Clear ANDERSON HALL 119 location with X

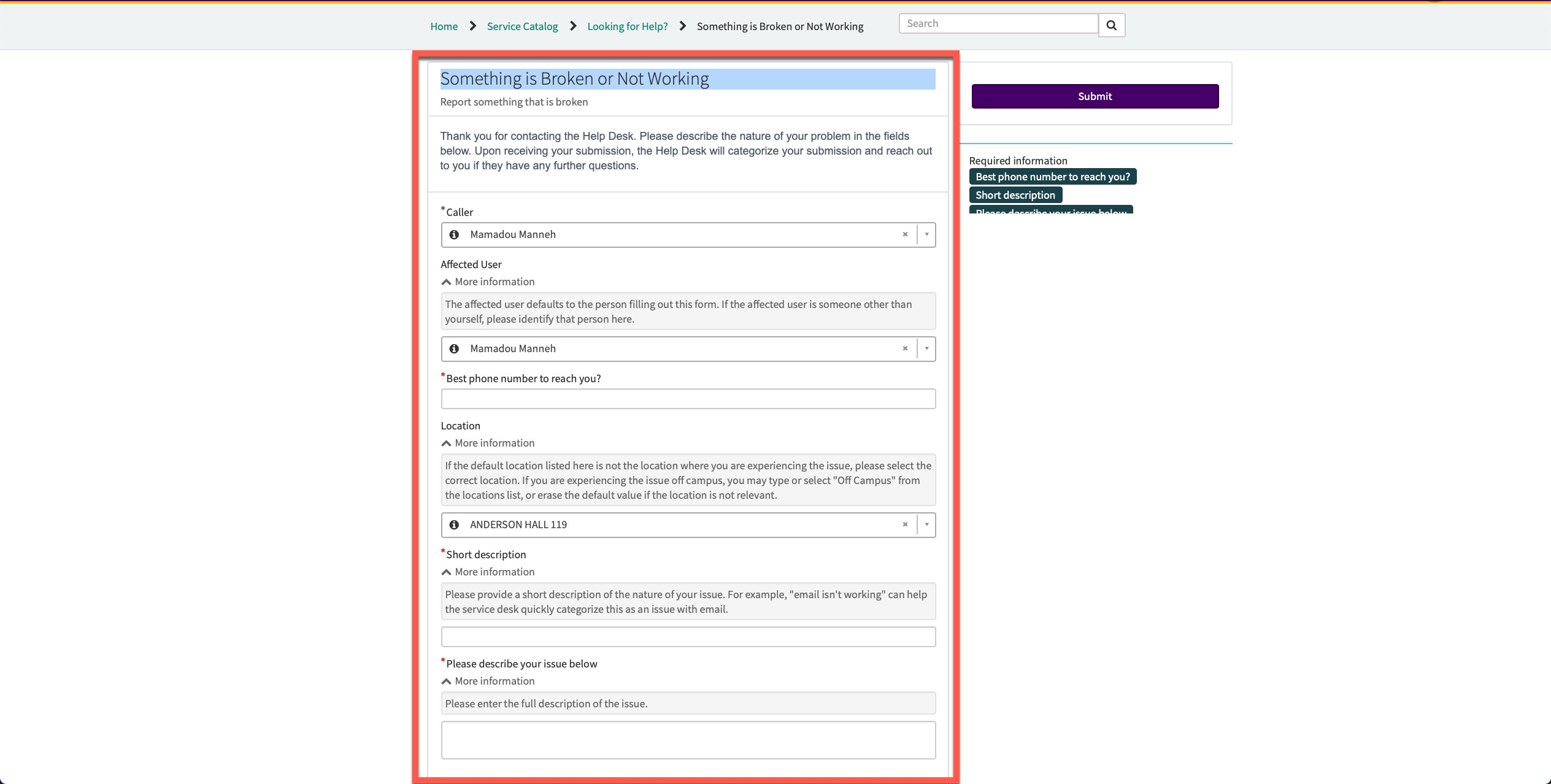coord(905,525)
